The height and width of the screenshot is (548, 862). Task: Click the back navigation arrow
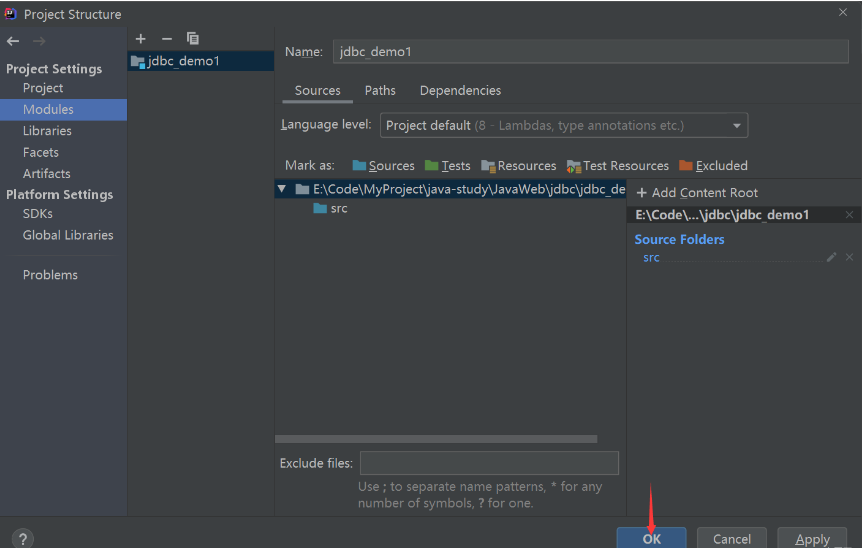(13, 41)
